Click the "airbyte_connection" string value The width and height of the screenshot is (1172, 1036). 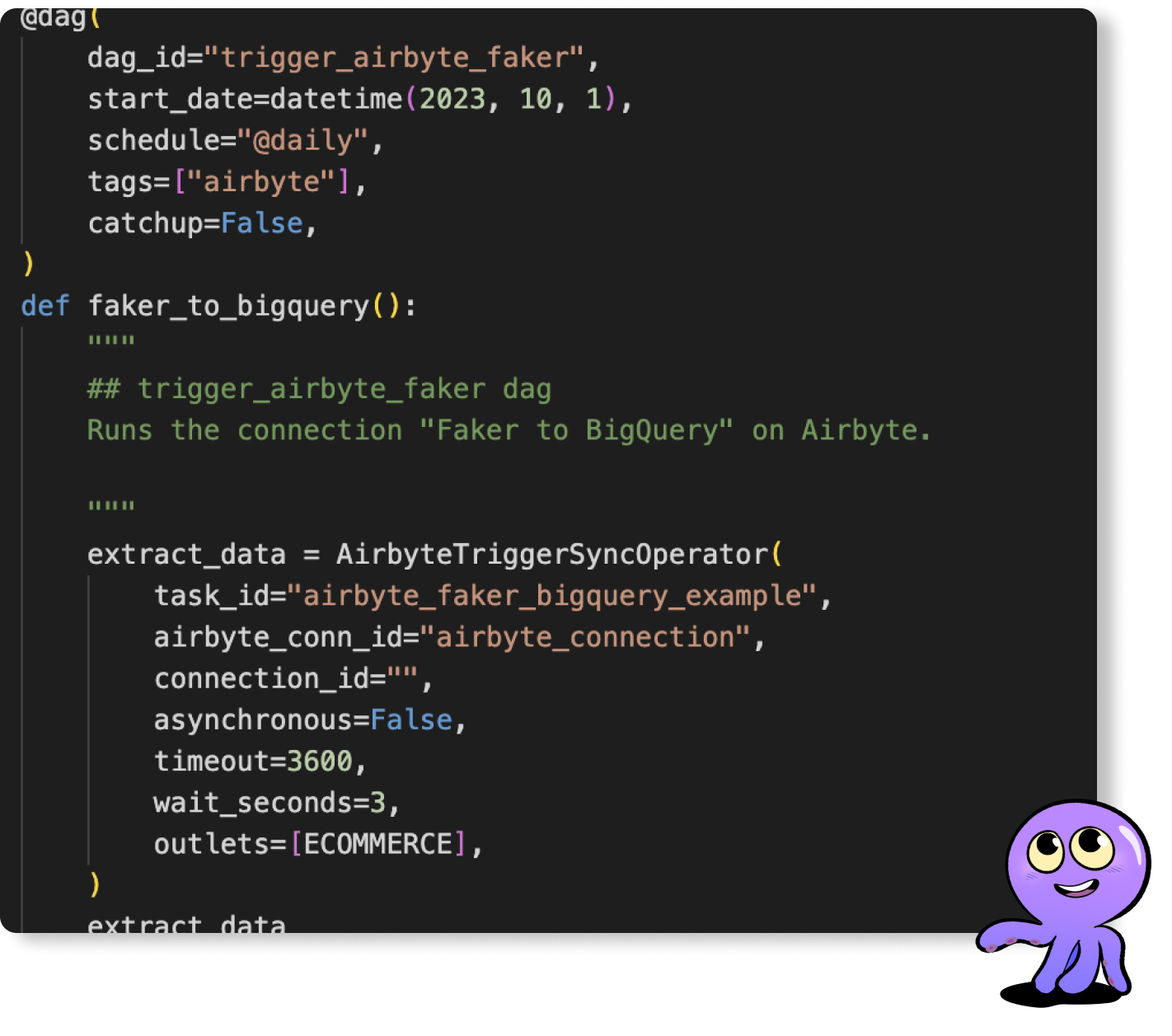[x=585, y=637]
